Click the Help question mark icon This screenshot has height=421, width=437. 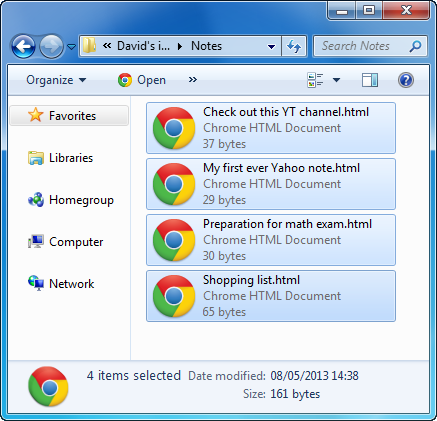click(406, 80)
